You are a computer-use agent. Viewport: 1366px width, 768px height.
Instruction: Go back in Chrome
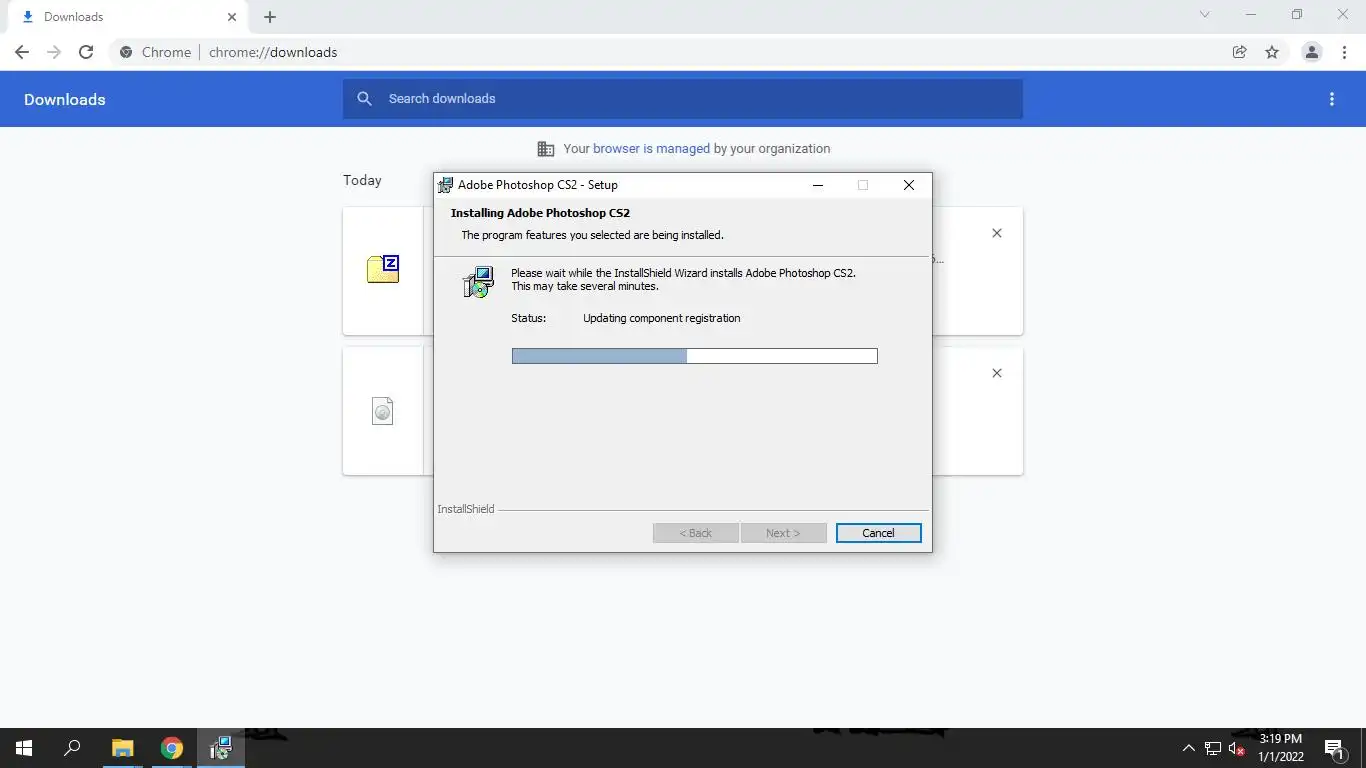click(x=22, y=52)
